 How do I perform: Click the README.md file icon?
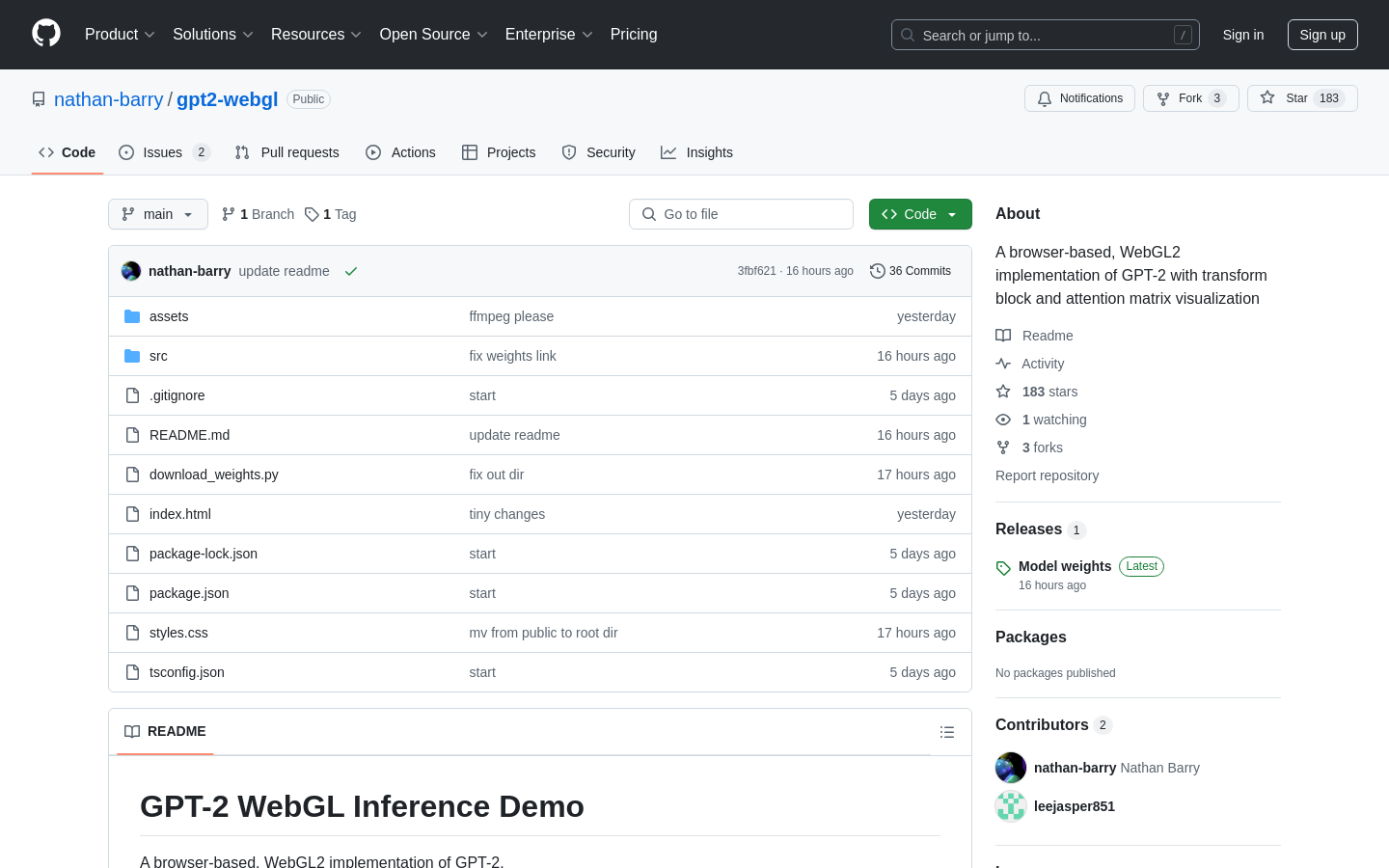click(132, 435)
